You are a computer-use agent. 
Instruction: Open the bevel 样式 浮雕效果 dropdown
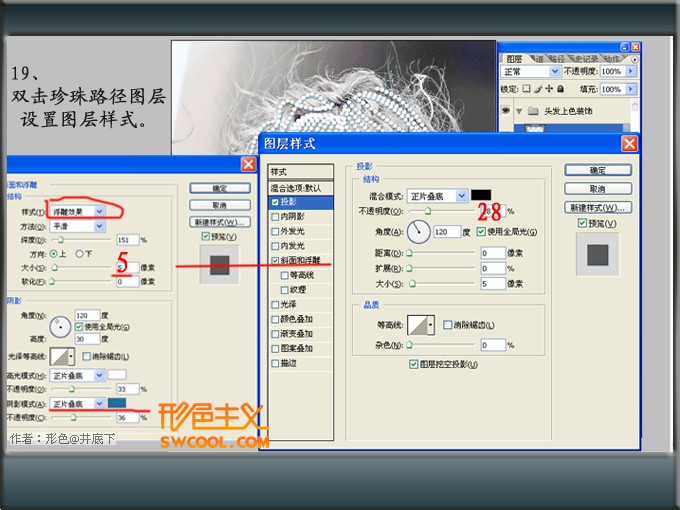[78, 212]
